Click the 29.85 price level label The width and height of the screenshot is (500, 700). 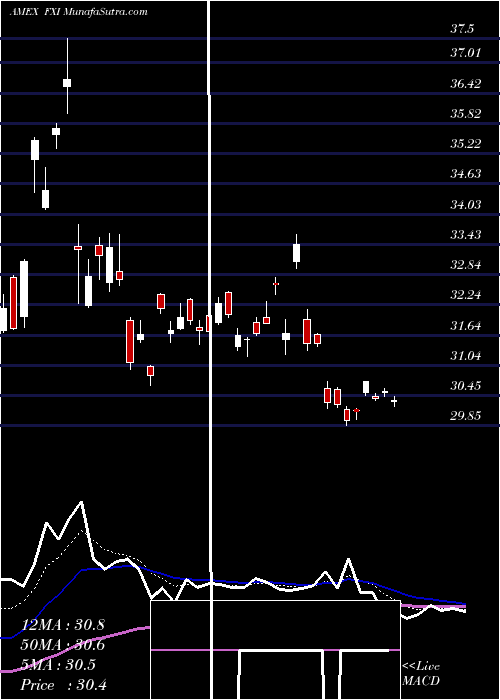click(x=465, y=416)
